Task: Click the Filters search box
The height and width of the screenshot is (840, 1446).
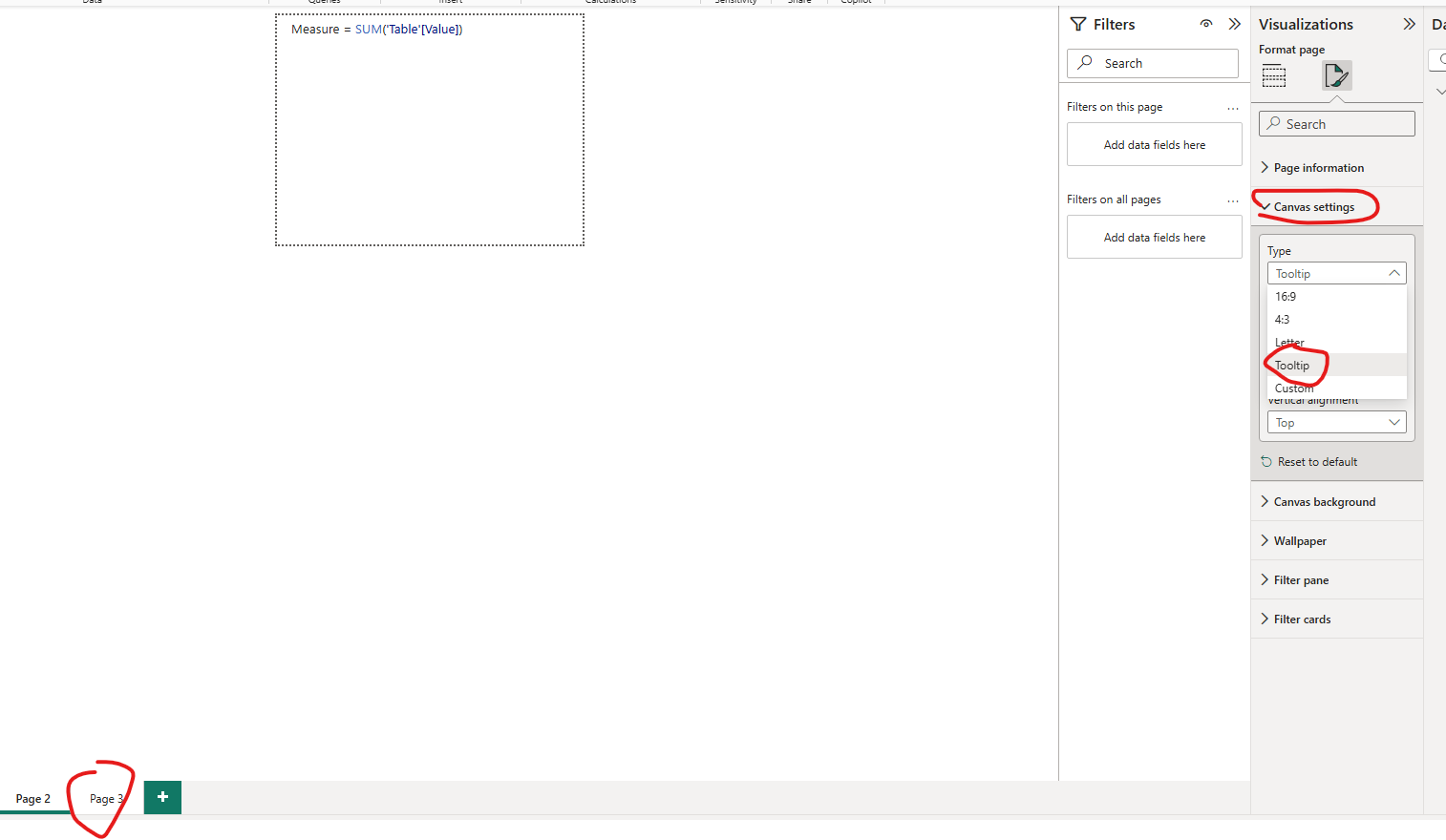Action: (x=1153, y=63)
